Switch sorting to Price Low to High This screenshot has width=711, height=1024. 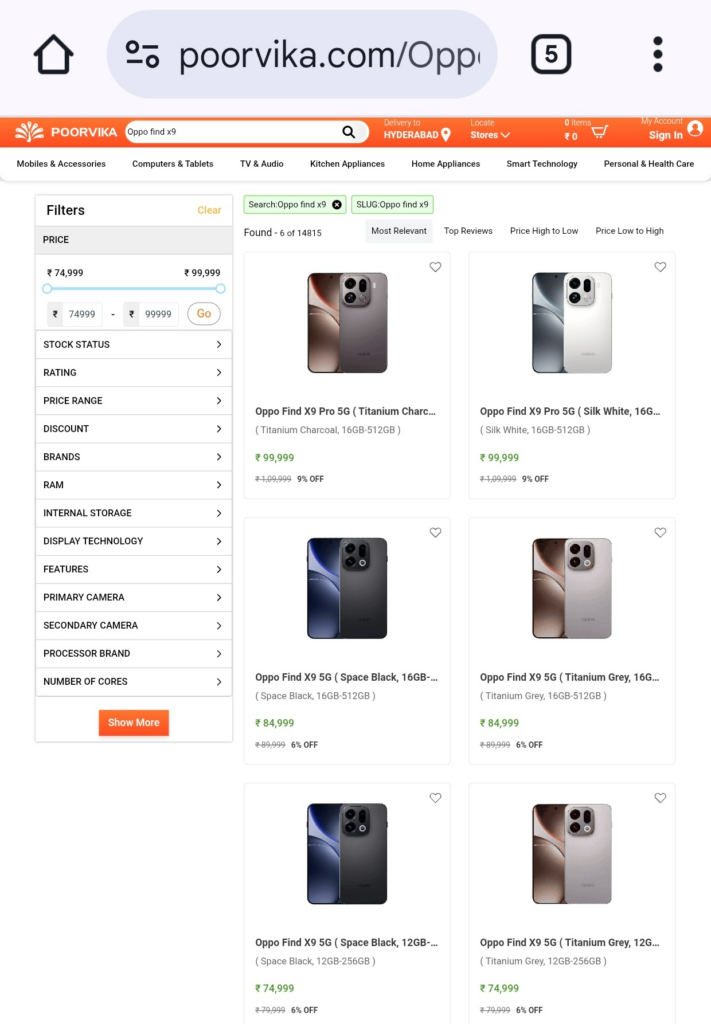coord(629,230)
